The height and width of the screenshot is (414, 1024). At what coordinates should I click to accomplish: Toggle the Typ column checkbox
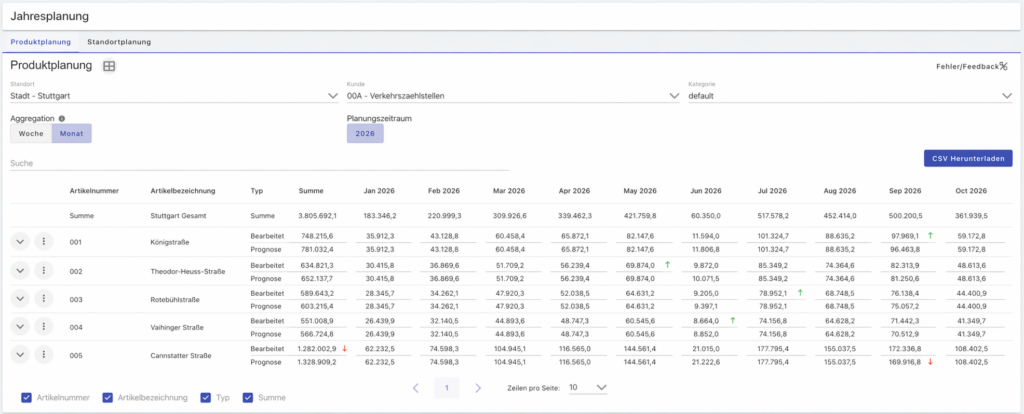pyautogui.click(x=206, y=397)
